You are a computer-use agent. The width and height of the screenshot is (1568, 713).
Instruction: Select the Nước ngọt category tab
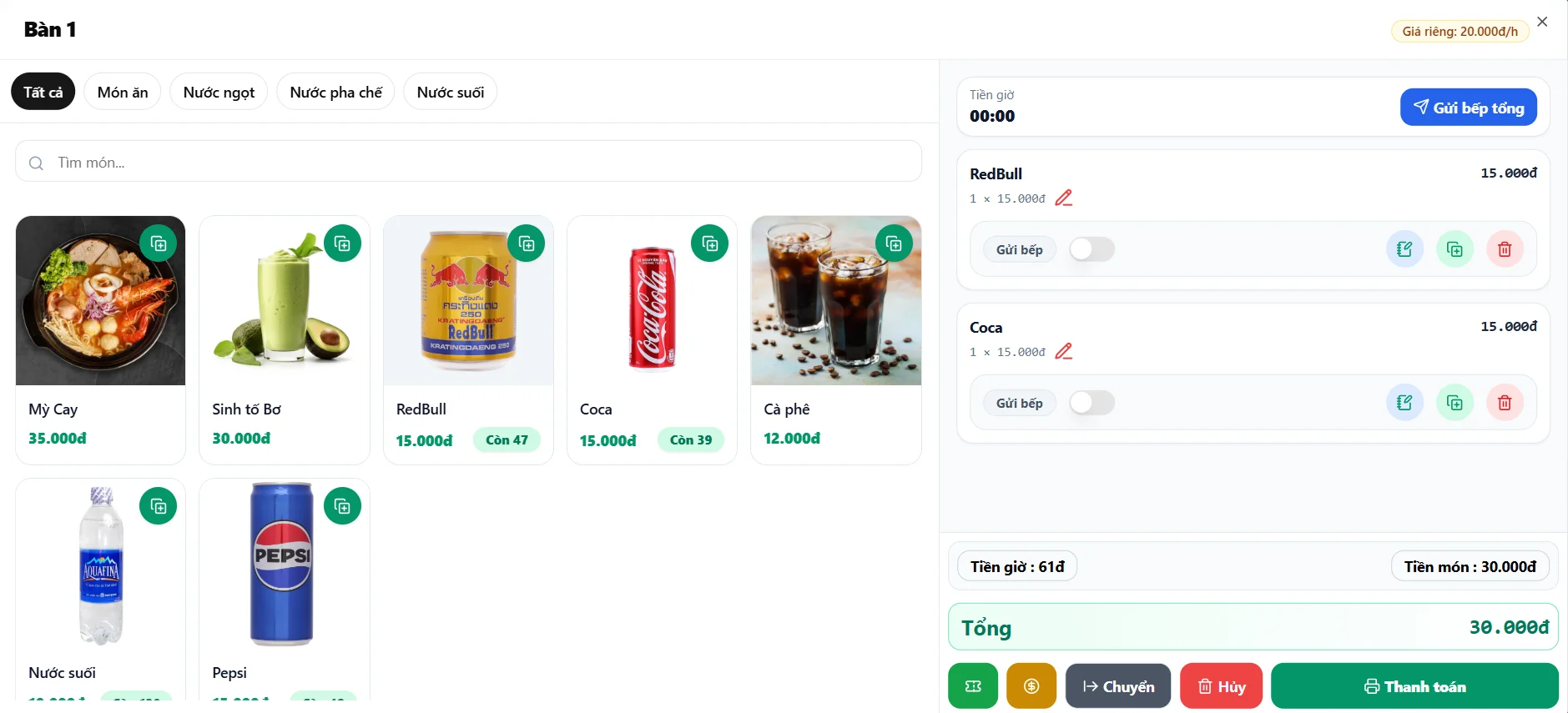point(219,92)
